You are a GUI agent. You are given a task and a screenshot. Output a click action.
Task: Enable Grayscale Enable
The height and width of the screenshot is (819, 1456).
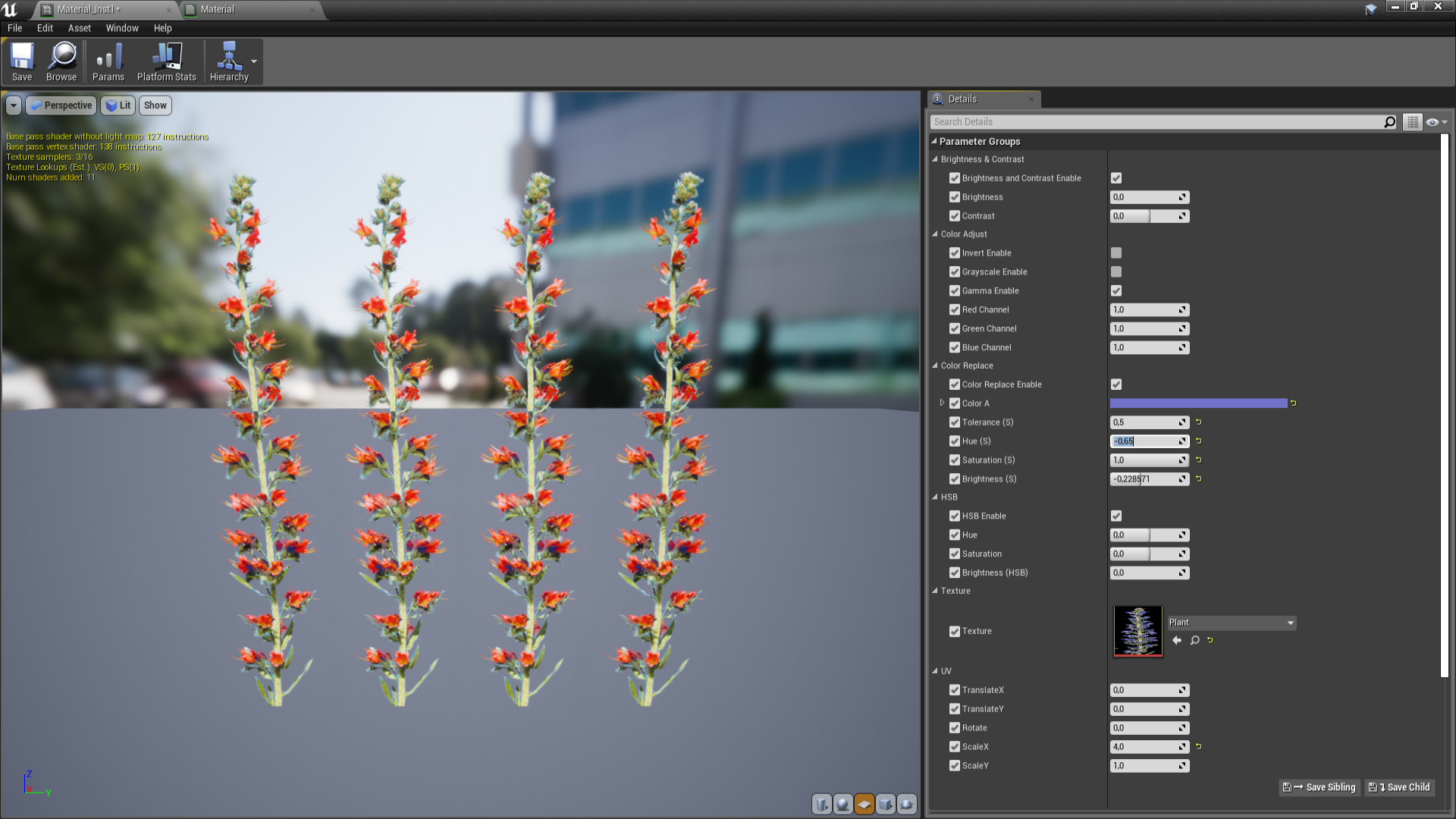click(1116, 271)
